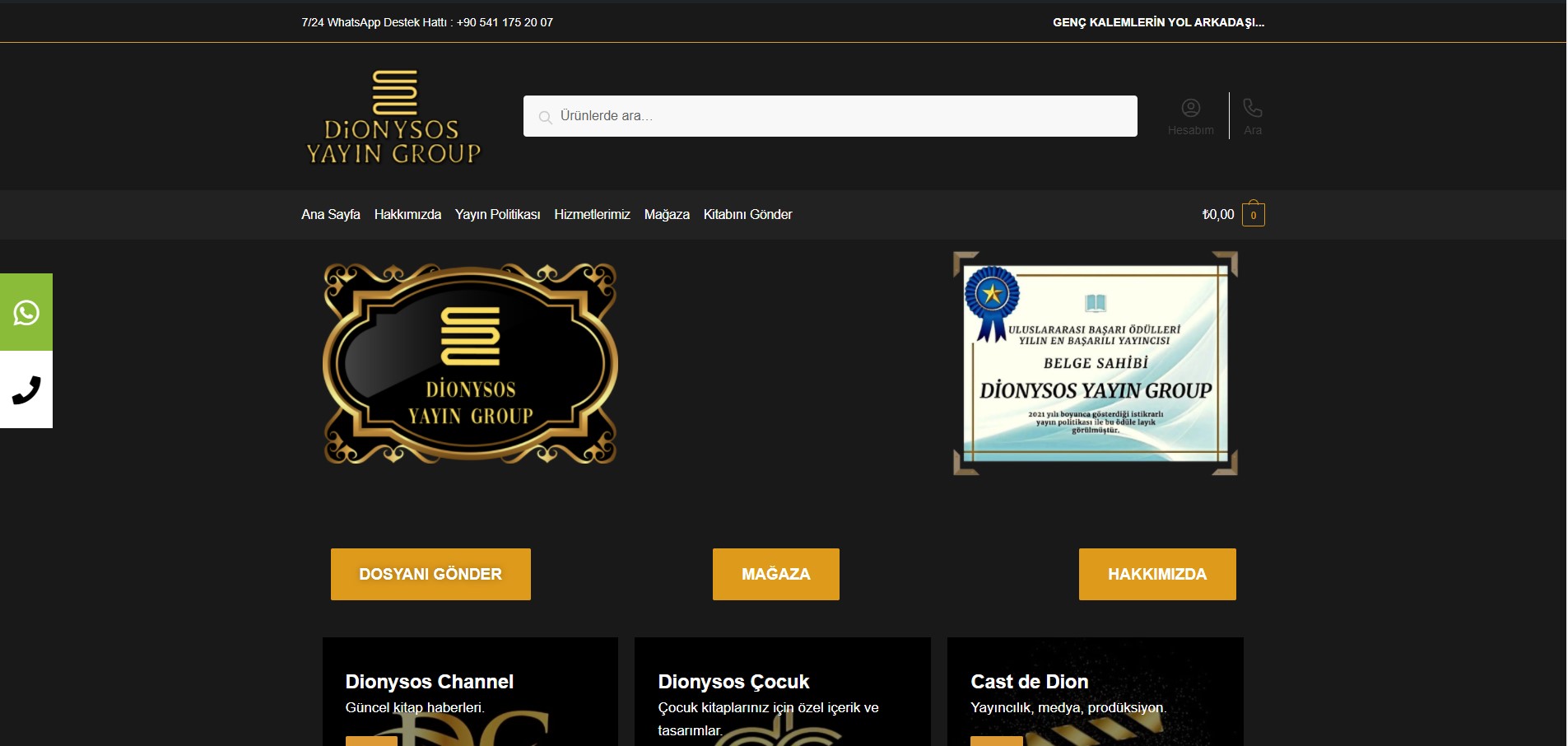Open the shopping cart bag icon
The width and height of the screenshot is (1568, 746).
(x=1253, y=214)
